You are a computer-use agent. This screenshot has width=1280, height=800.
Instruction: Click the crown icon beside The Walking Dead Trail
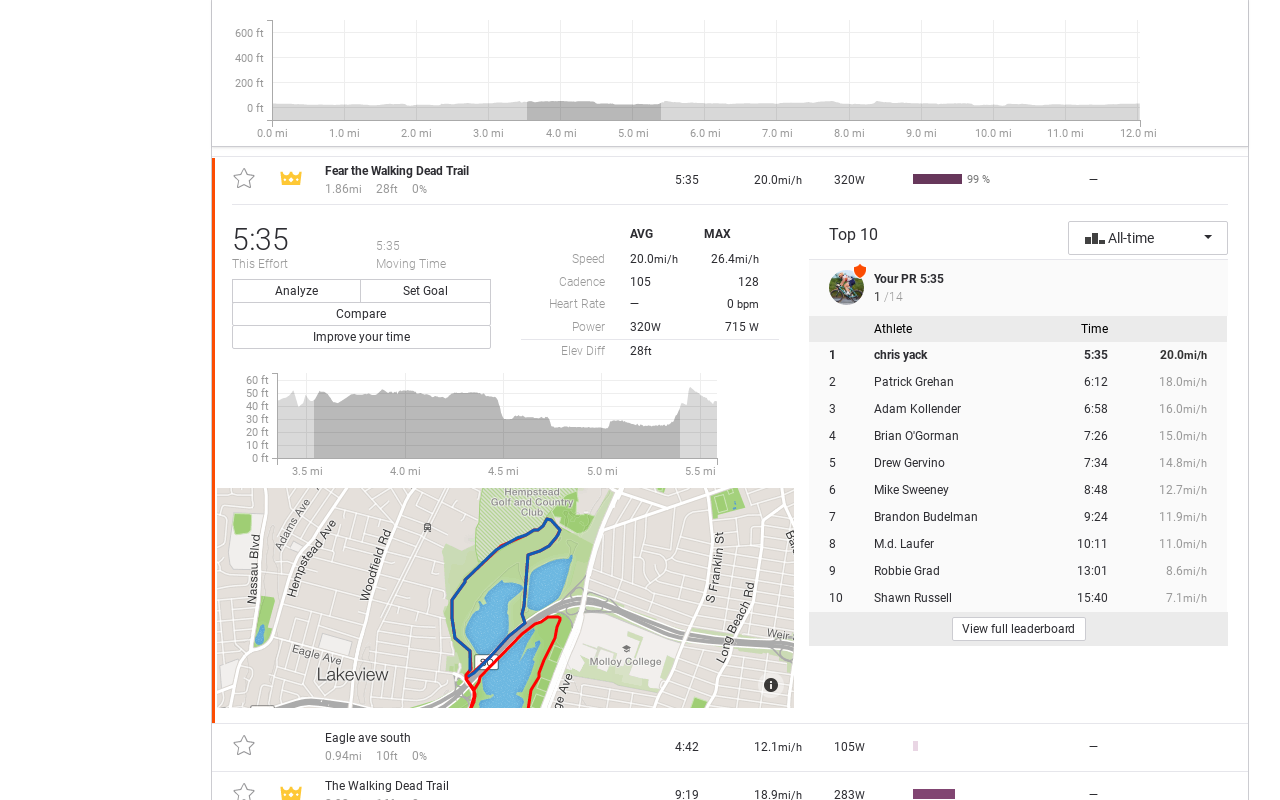click(x=291, y=793)
